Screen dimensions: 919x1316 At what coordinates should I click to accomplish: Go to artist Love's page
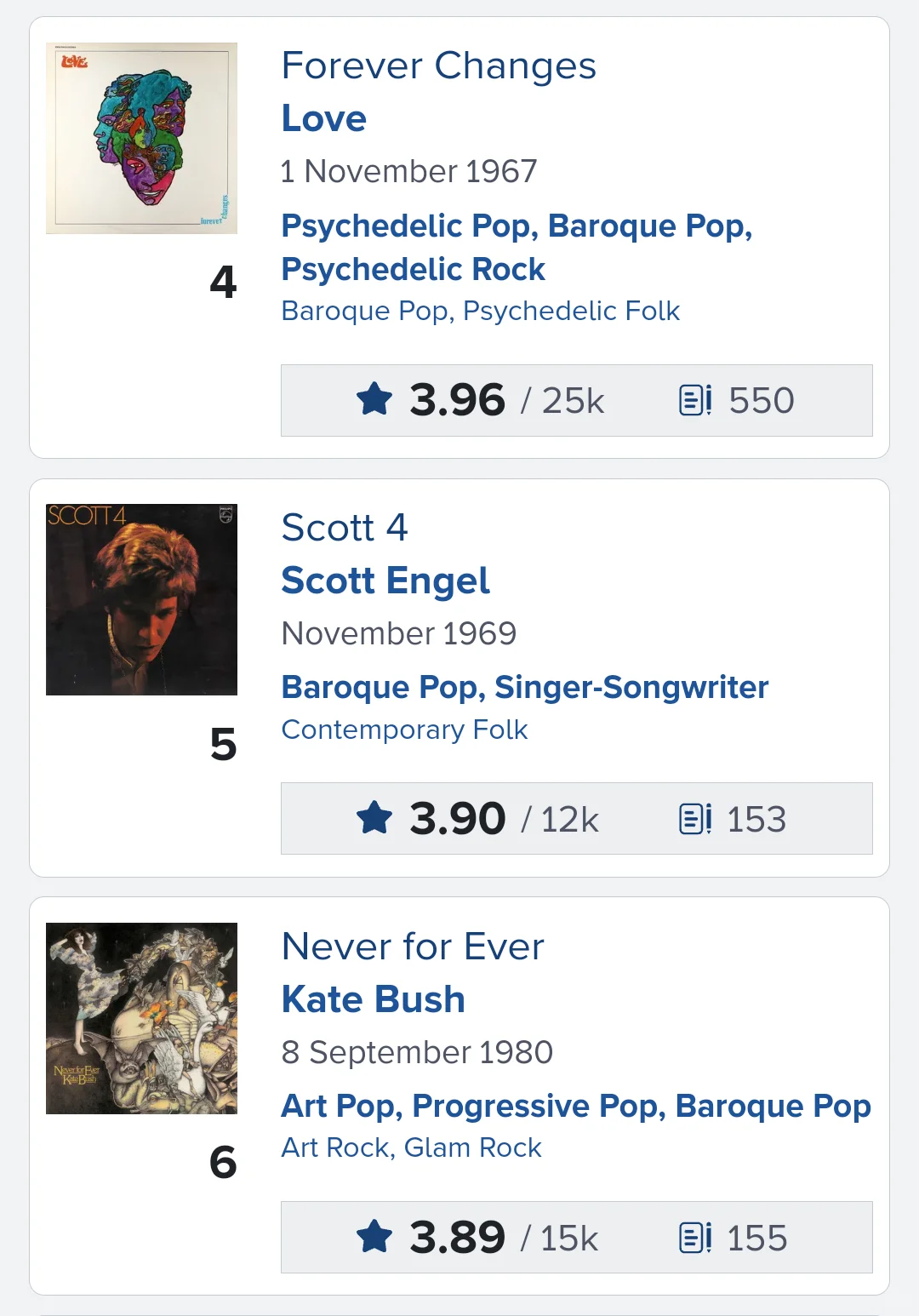pos(323,118)
